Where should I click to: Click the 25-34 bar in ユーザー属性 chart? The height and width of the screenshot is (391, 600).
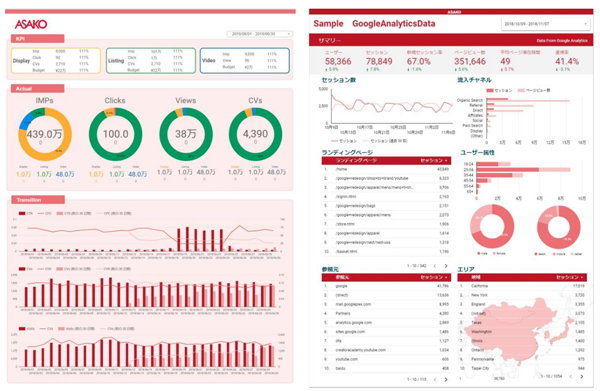click(523, 169)
